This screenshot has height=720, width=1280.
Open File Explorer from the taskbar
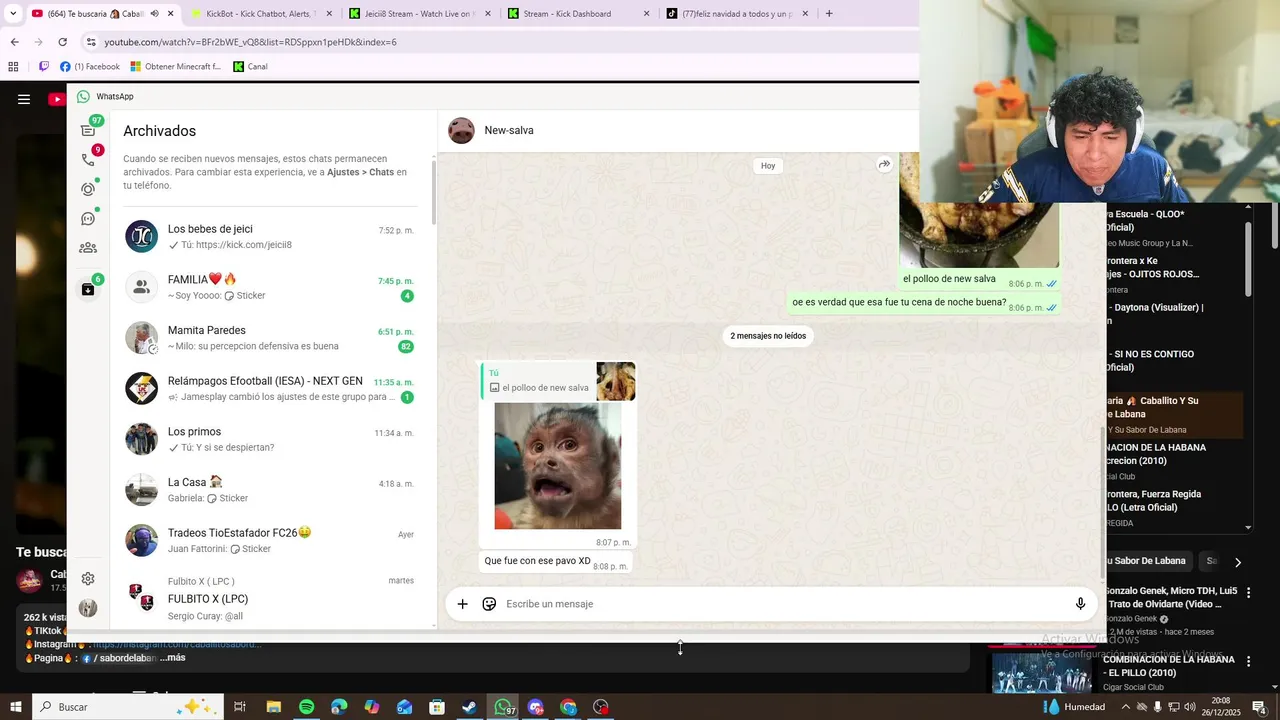[273, 707]
